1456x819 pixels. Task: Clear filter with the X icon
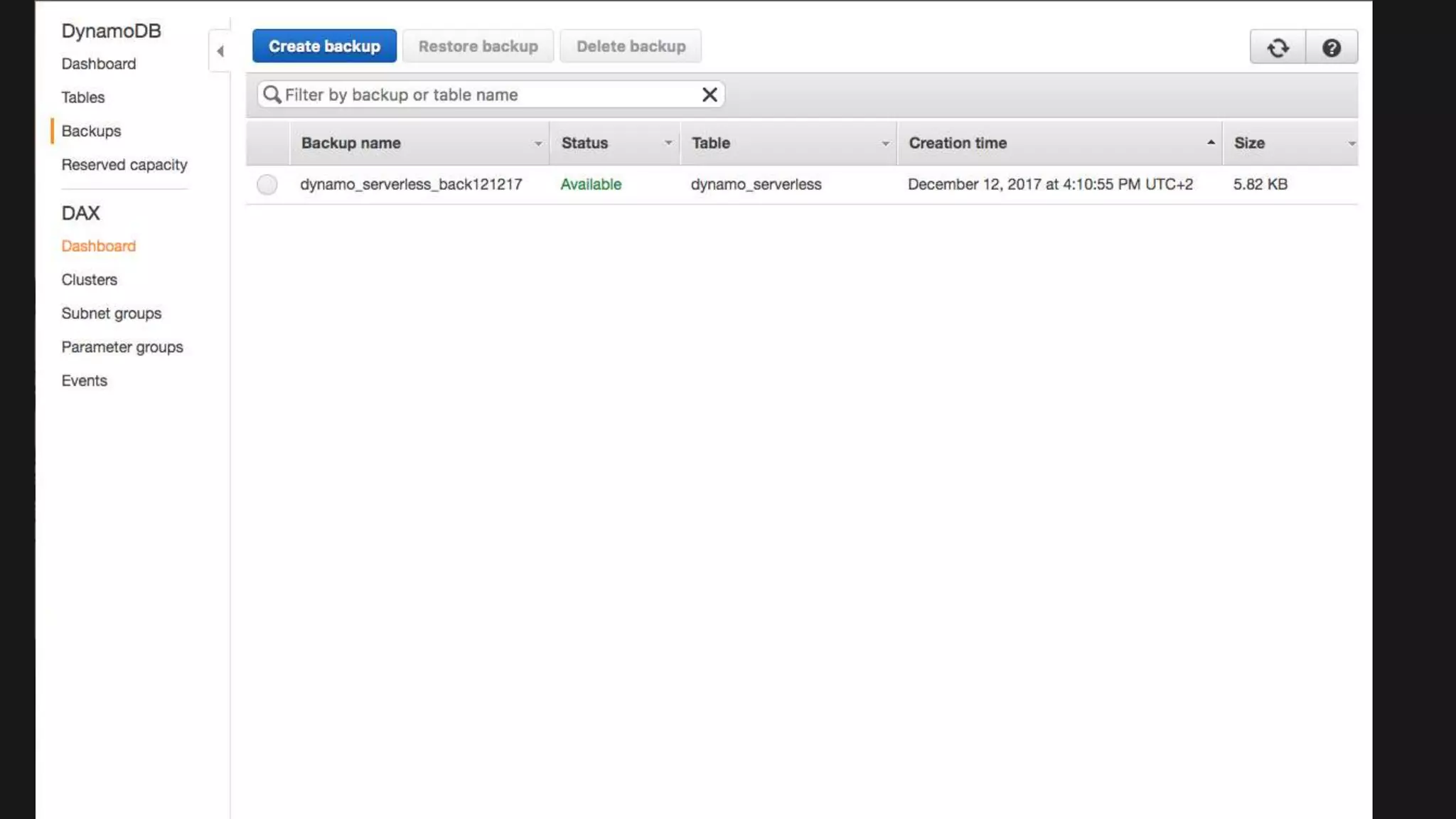(709, 95)
